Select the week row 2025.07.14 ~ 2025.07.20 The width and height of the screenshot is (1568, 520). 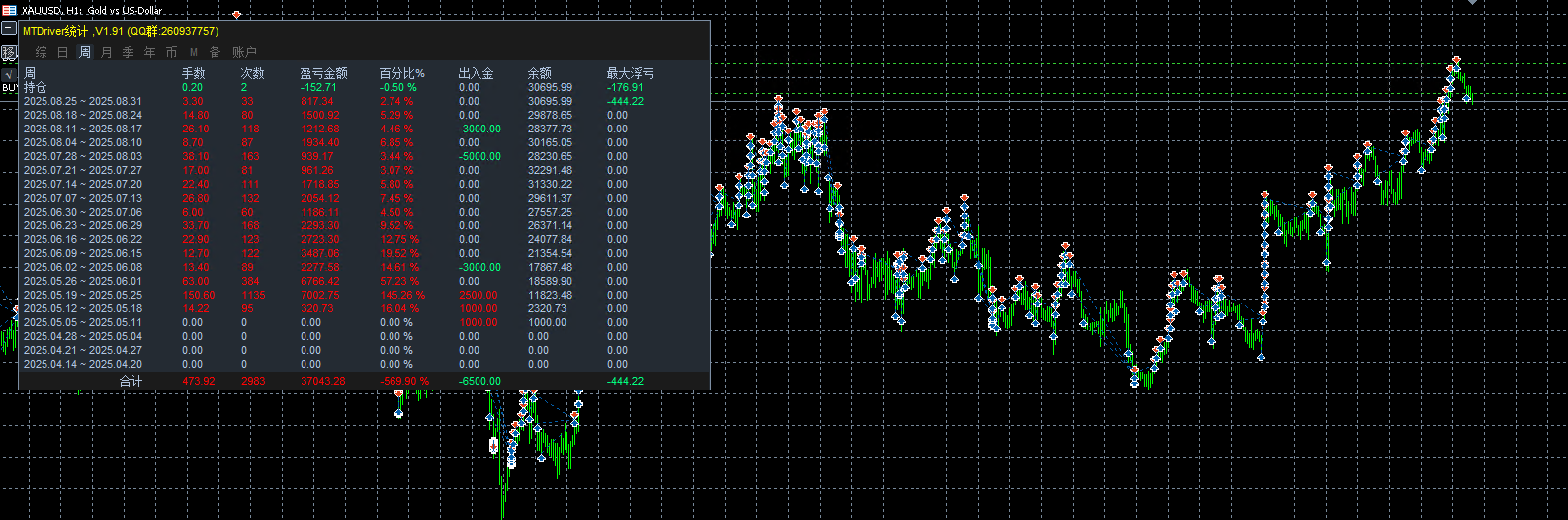tap(83, 184)
